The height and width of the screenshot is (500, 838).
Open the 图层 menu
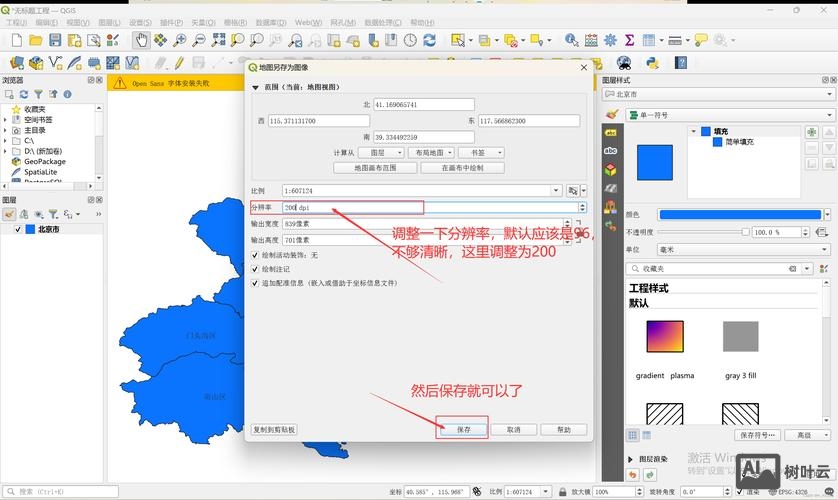(x=110, y=22)
